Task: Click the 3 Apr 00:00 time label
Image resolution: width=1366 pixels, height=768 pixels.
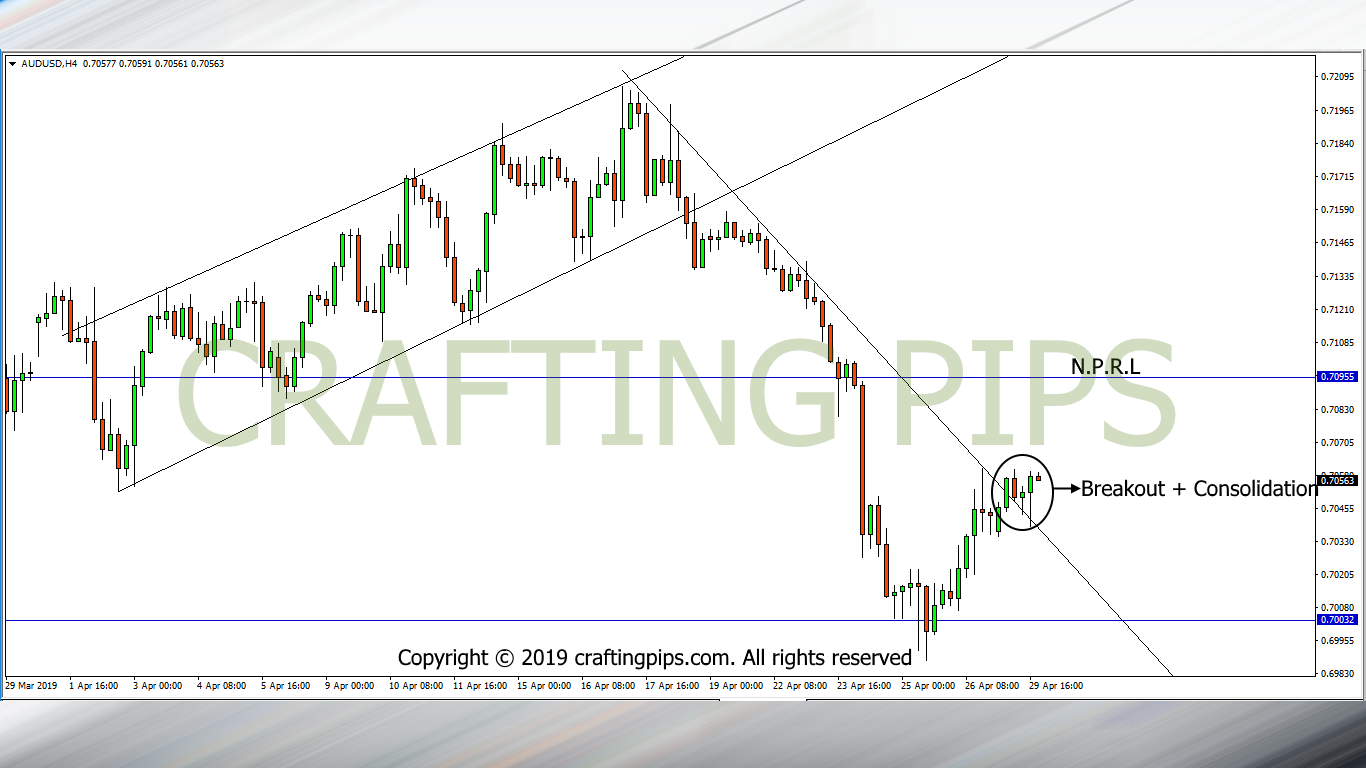Action: pos(160,686)
